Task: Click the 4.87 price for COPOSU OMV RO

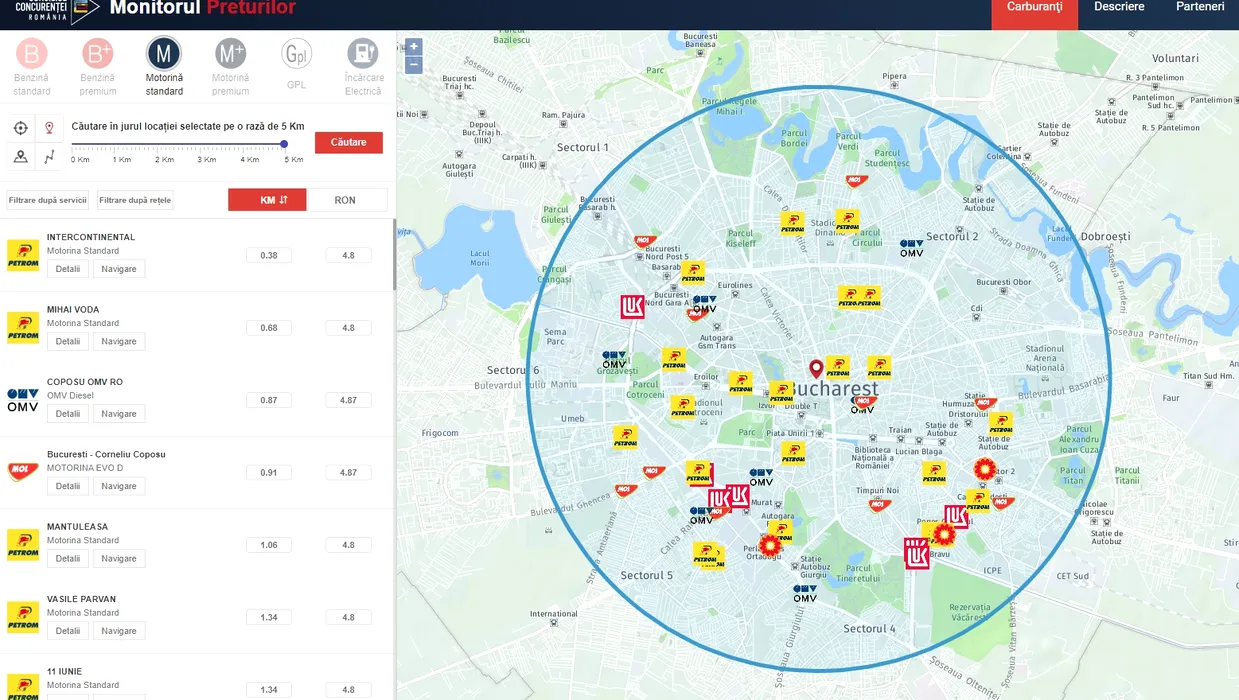Action: coord(348,400)
